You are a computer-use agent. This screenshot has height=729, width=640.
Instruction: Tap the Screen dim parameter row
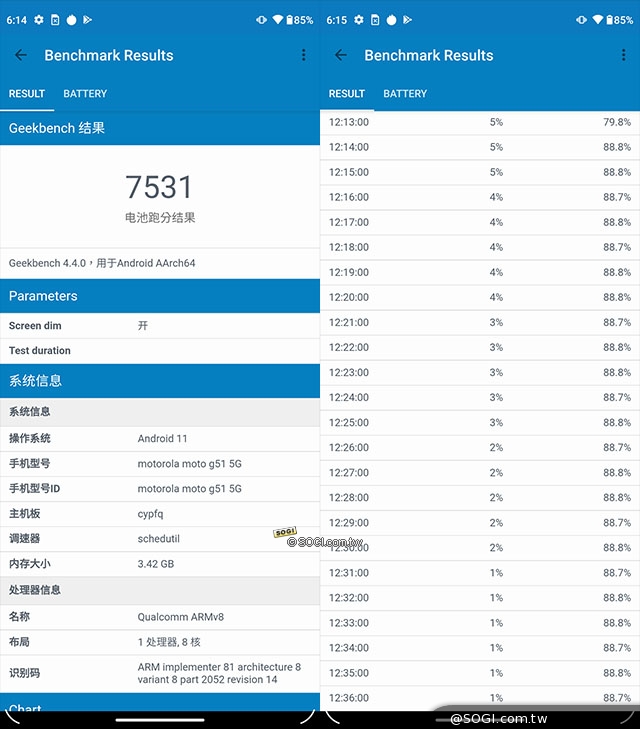(x=160, y=326)
